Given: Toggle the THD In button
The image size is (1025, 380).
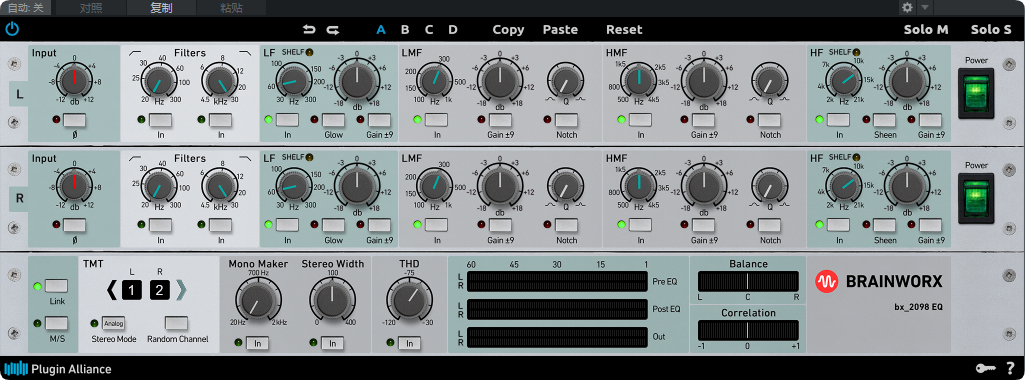Looking at the screenshot, I should (409, 343).
